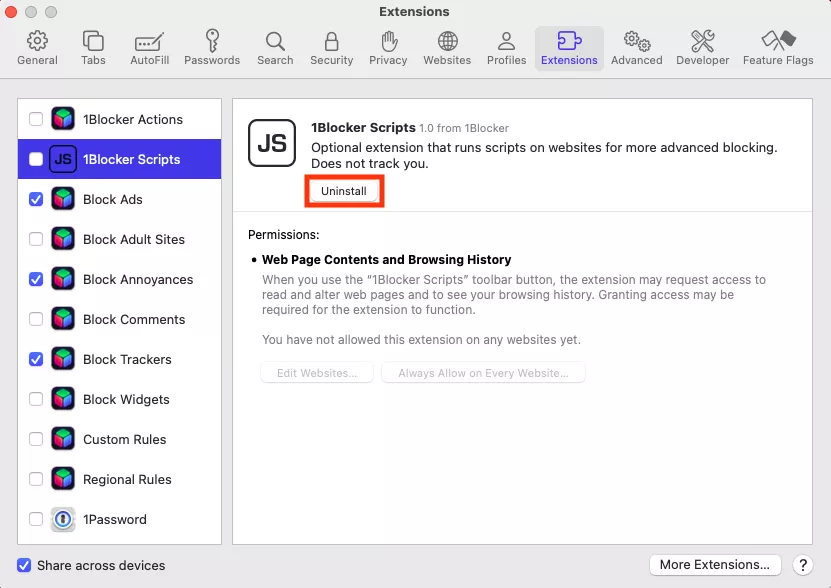Open the Security settings pane
Image resolution: width=831 pixels, height=588 pixels.
tap(331, 48)
